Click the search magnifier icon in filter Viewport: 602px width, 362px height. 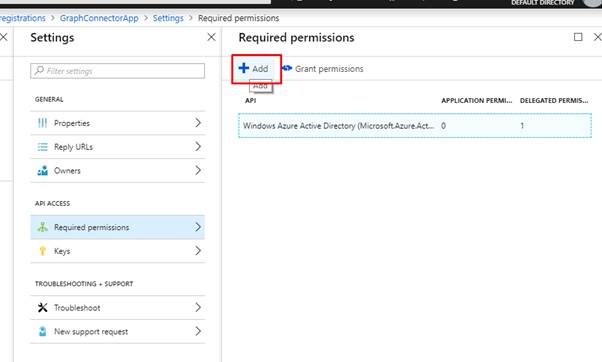39,71
